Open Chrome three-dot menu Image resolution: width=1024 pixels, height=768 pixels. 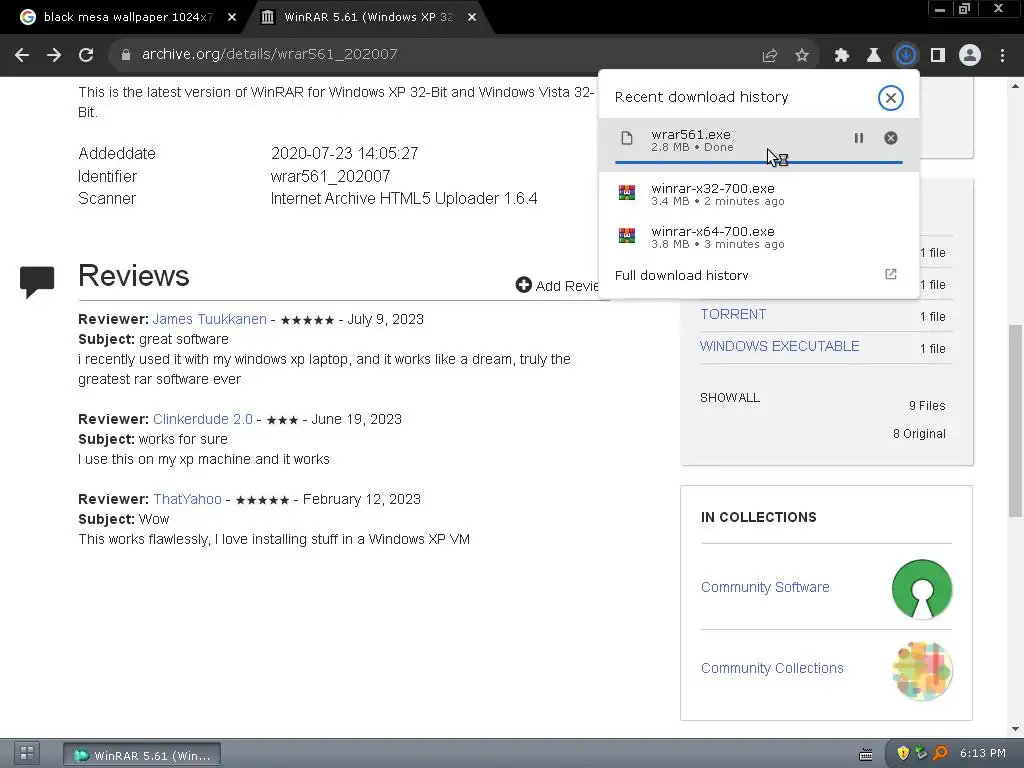coord(1002,56)
